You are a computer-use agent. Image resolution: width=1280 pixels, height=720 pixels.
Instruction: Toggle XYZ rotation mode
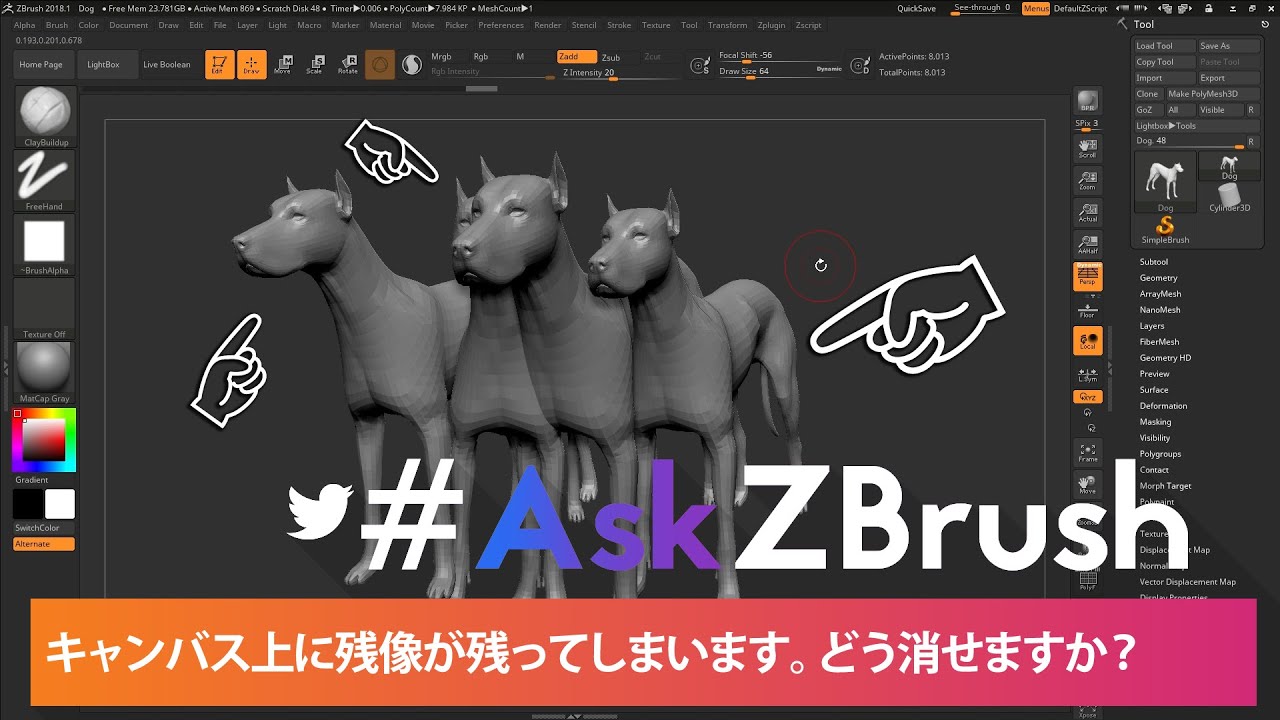coord(1087,397)
